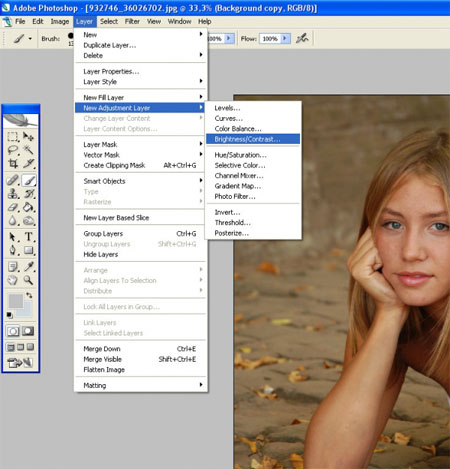The width and height of the screenshot is (450, 469).
Task: Switch to Full Screen with Menu Bar
Action: (x=21, y=347)
